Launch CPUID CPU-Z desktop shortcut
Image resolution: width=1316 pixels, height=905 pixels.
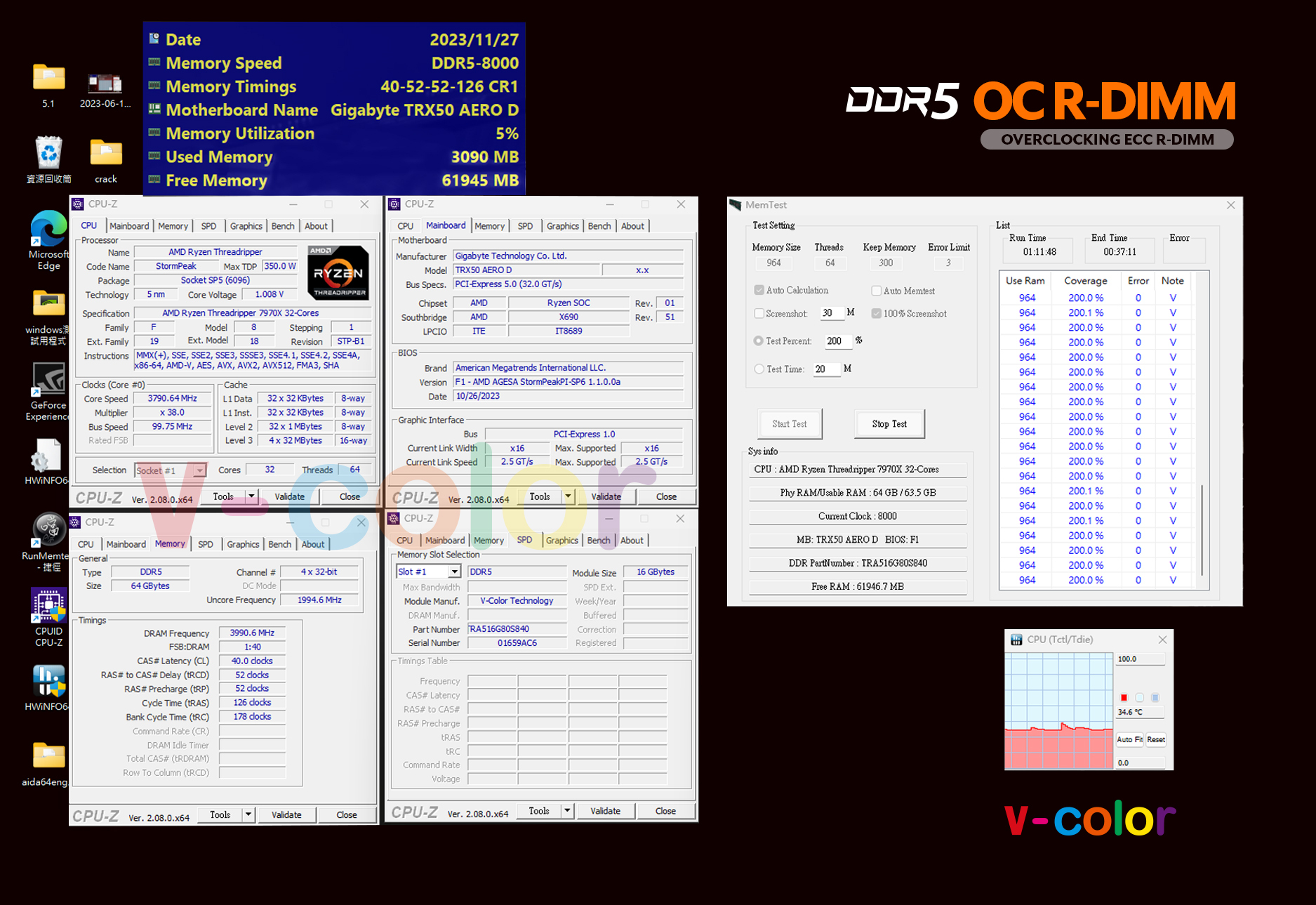pos(48,607)
